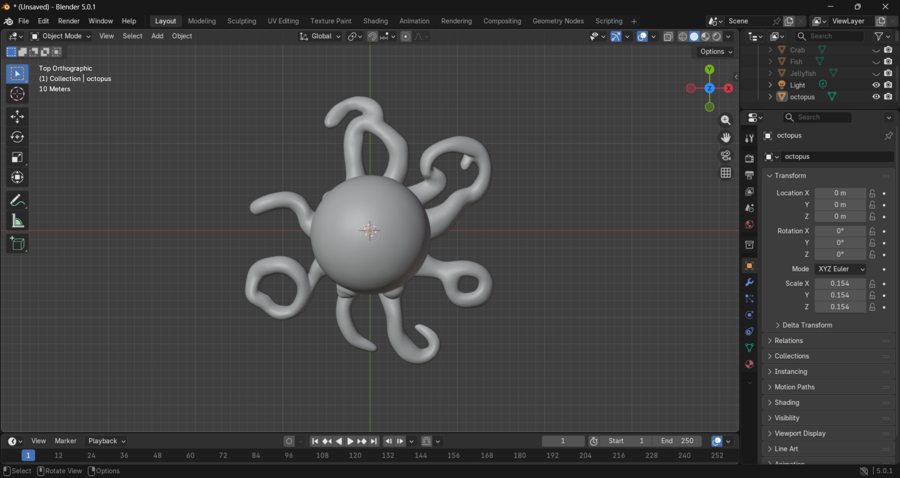Open the Playback popover in timeline
Image resolution: width=900 pixels, height=478 pixels.
(106, 441)
